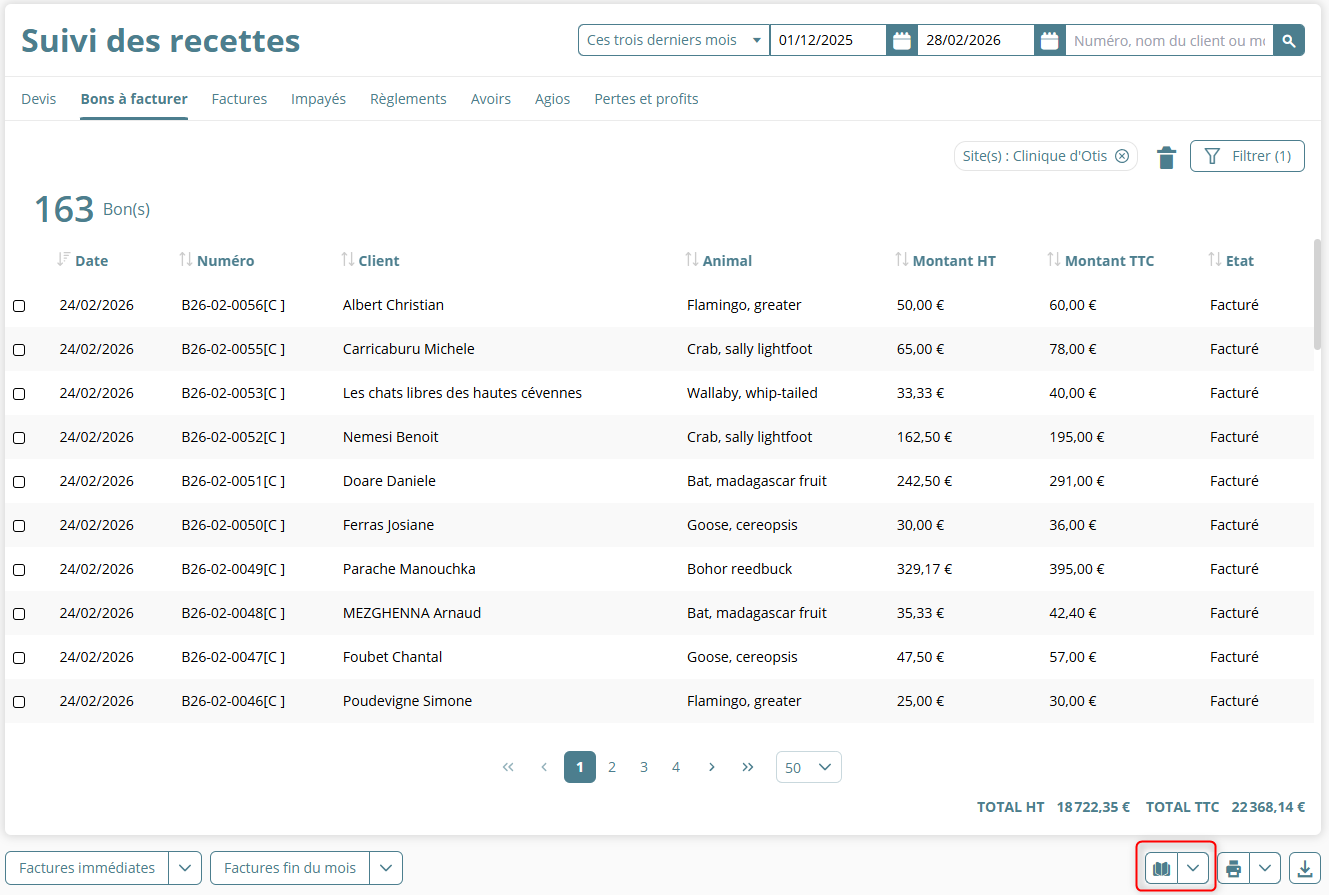Click the download export icon

point(1305,868)
